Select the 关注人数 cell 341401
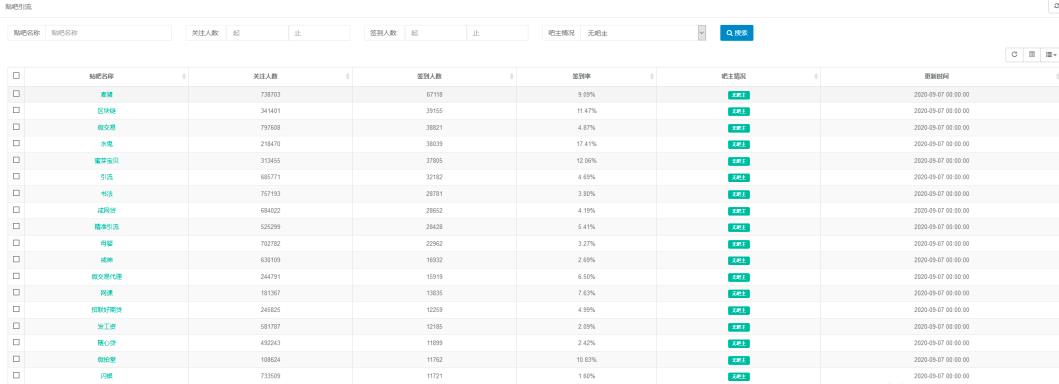1059x384 pixels. click(270, 111)
